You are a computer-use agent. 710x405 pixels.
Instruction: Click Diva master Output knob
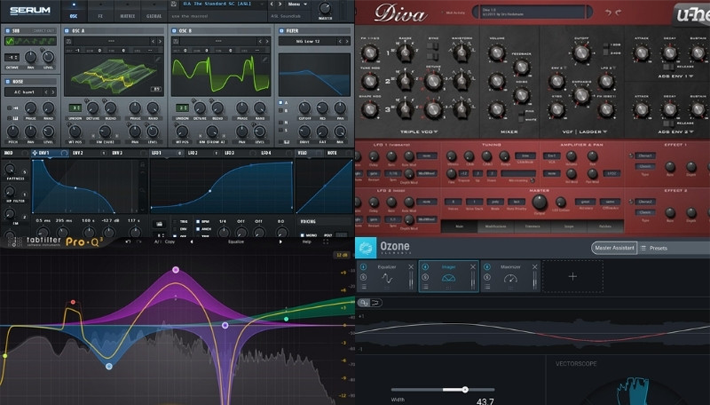click(x=539, y=202)
